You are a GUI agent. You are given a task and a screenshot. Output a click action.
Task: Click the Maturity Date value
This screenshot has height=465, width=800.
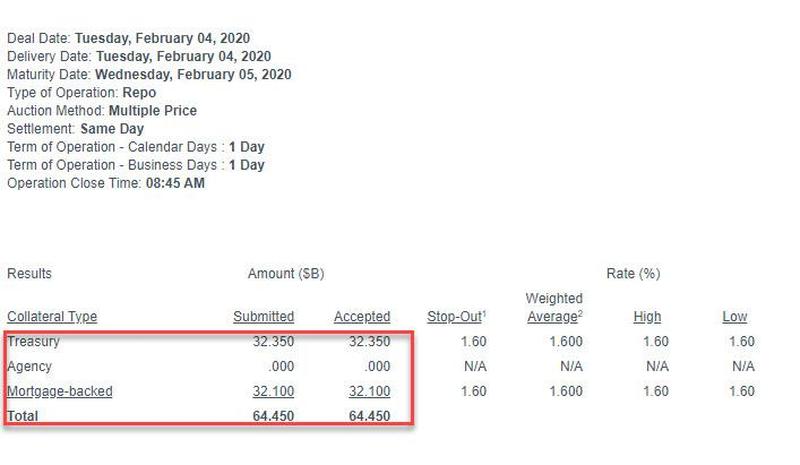click(193, 75)
